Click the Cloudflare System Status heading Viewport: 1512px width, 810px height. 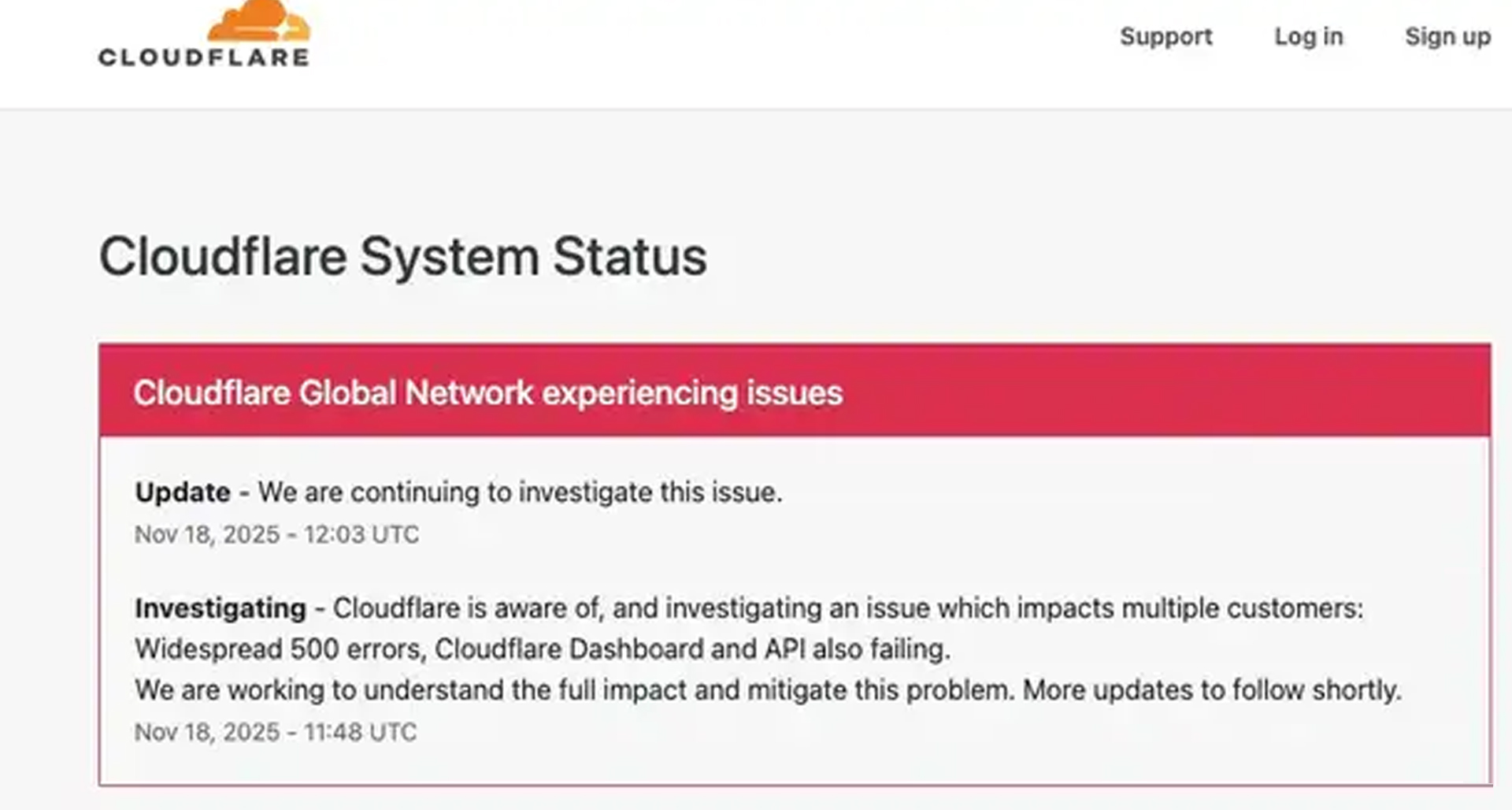click(402, 257)
